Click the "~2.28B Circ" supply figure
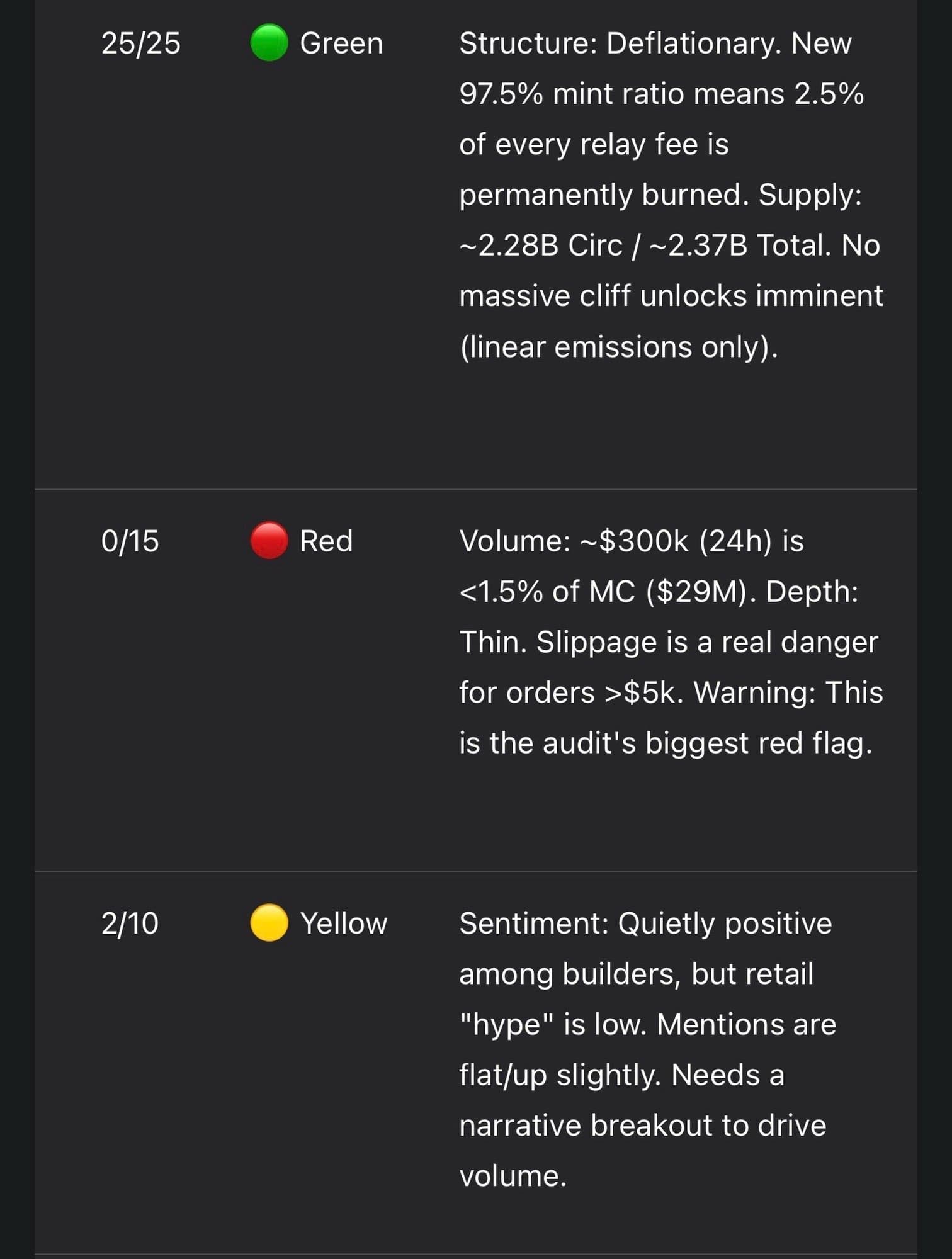 (x=541, y=245)
